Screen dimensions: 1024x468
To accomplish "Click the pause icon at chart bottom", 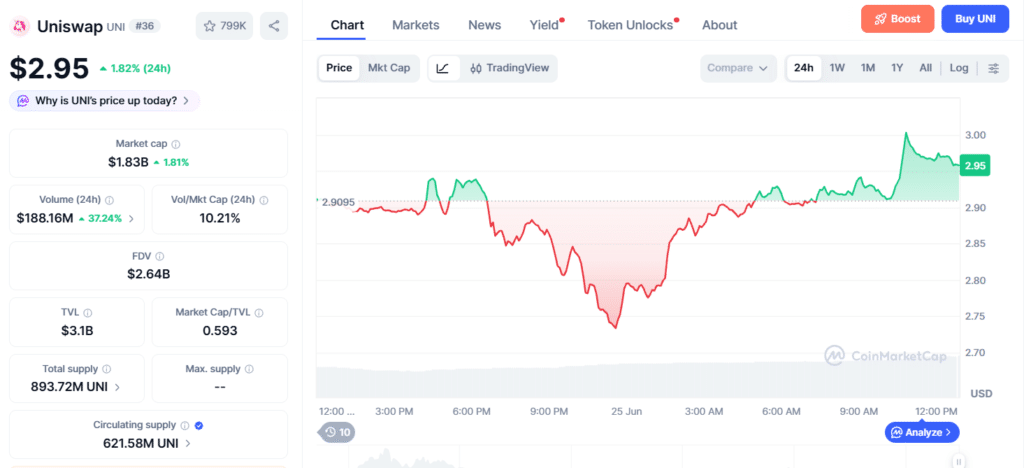I will (x=958, y=459).
